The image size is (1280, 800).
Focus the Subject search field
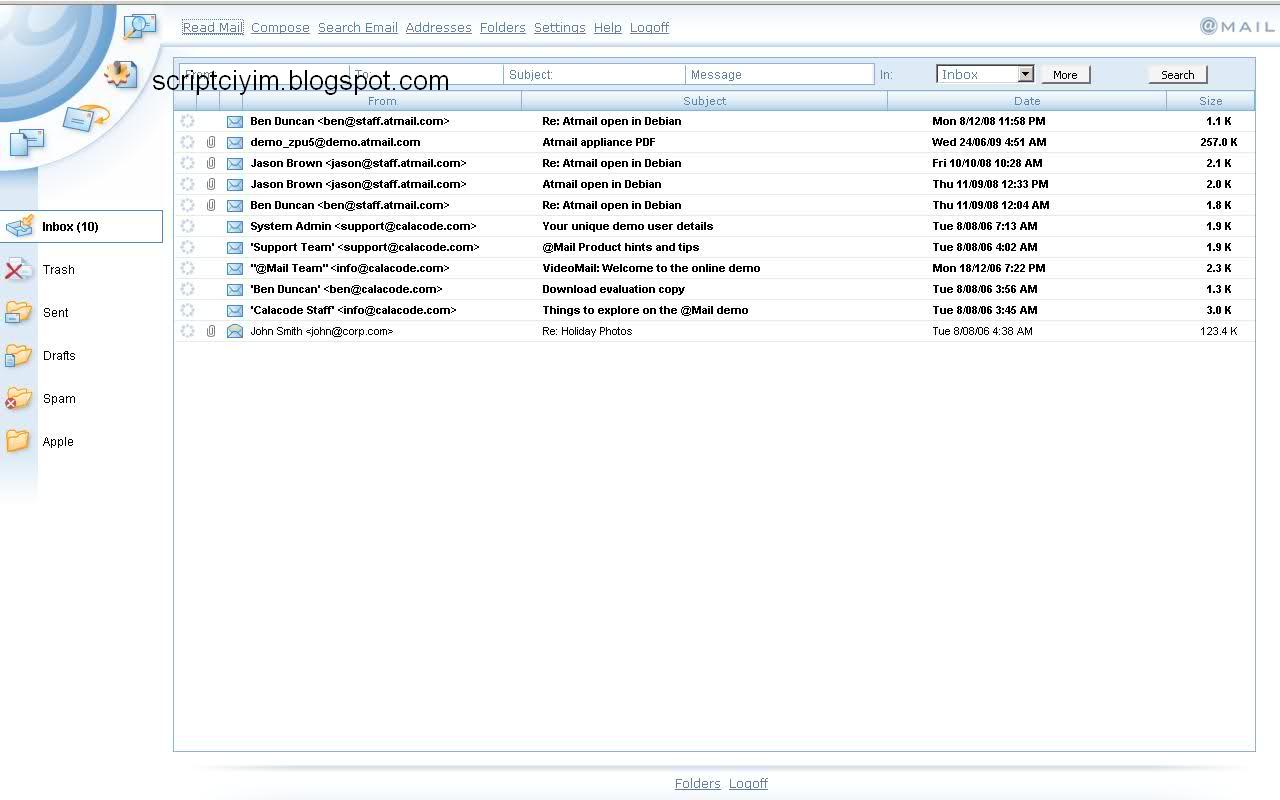coord(594,75)
